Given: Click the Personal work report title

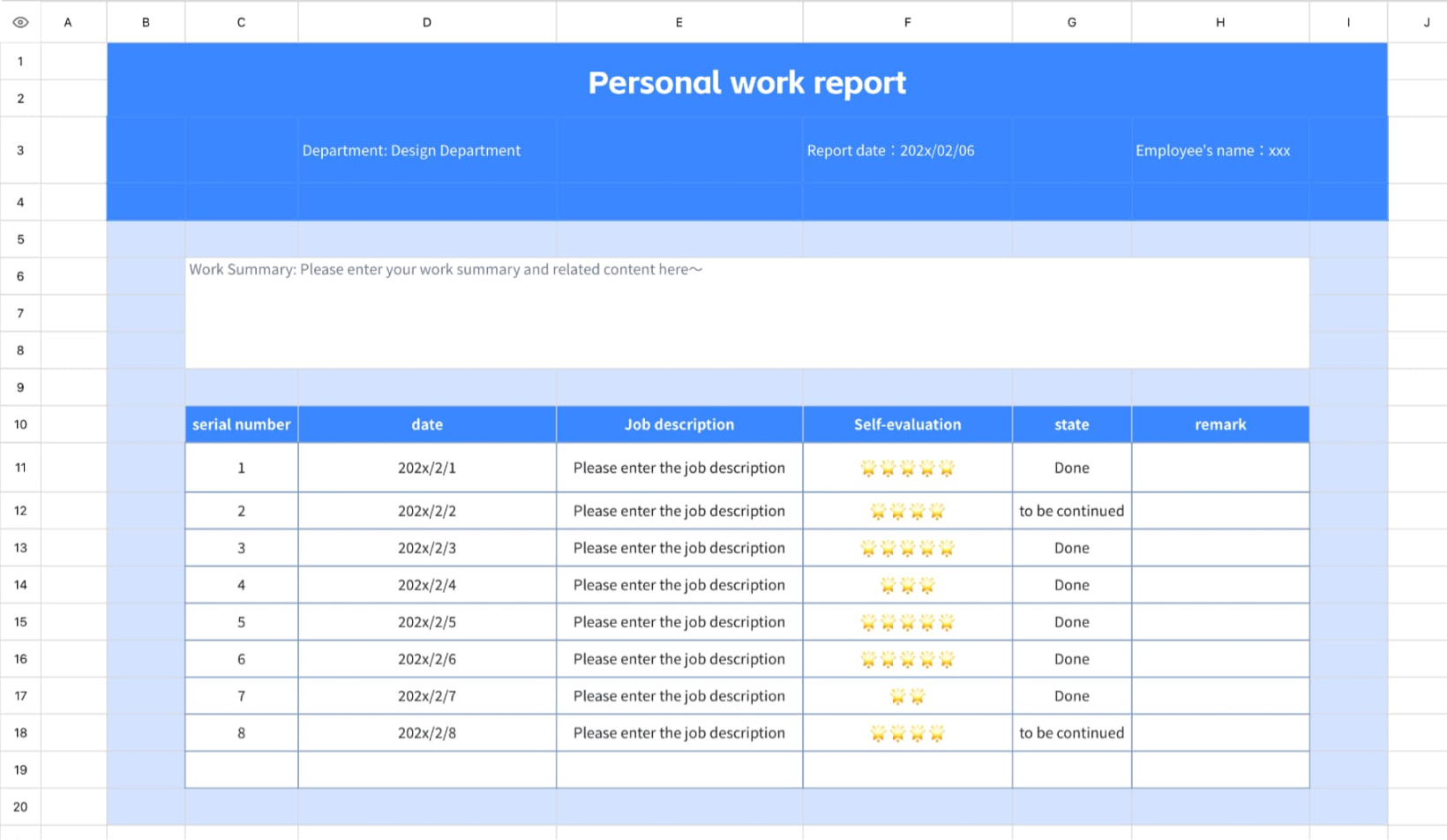Looking at the screenshot, I should tap(746, 82).
